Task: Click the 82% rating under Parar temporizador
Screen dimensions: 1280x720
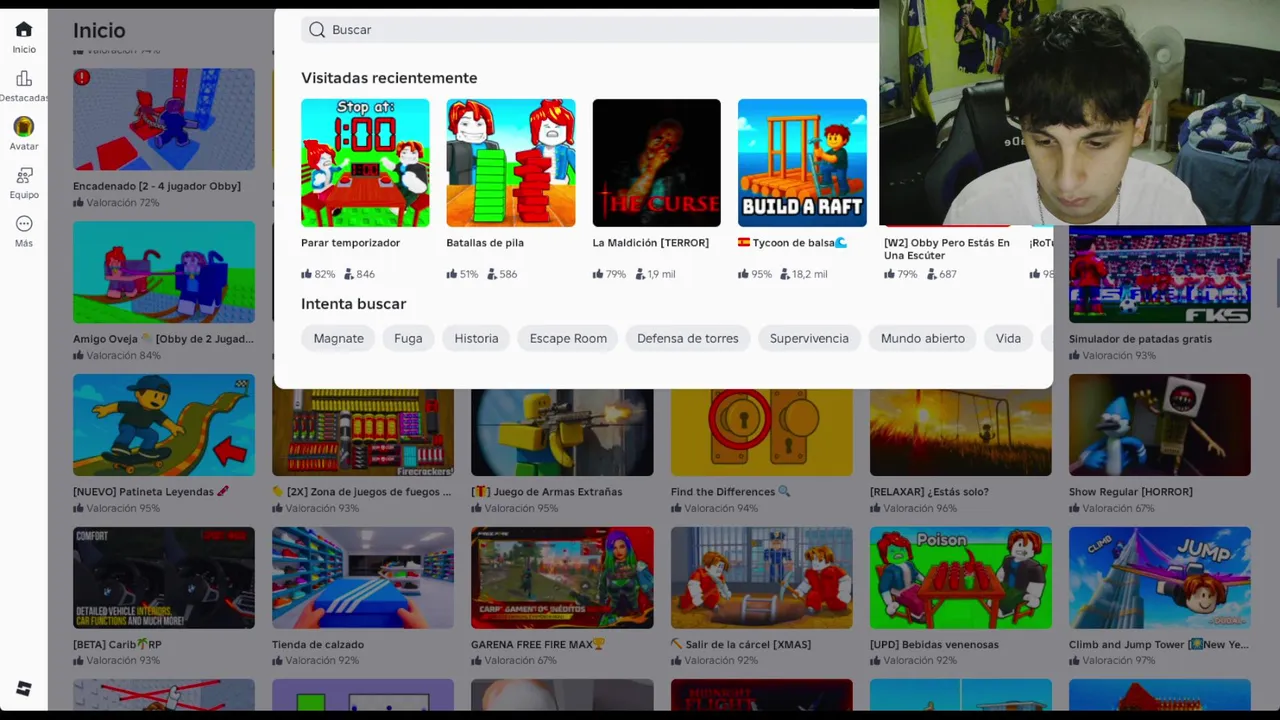Action: [x=318, y=274]
